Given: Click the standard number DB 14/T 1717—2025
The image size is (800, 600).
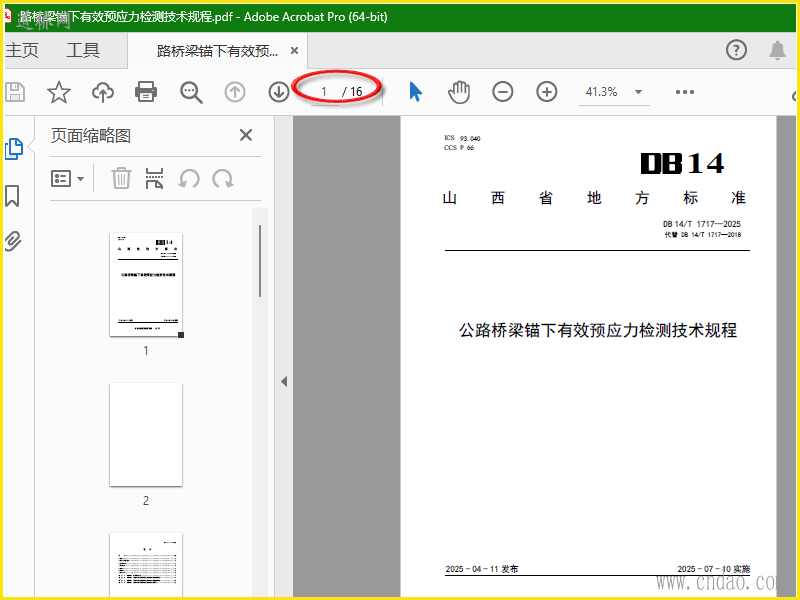Looking at the screenshot, I should [x=702, y=224].
